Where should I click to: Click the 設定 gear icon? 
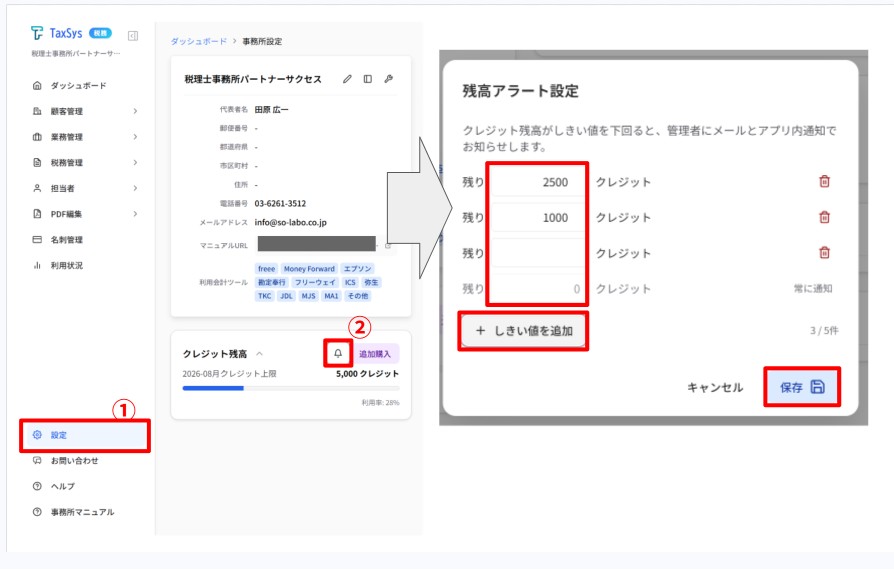click(37, 435)
